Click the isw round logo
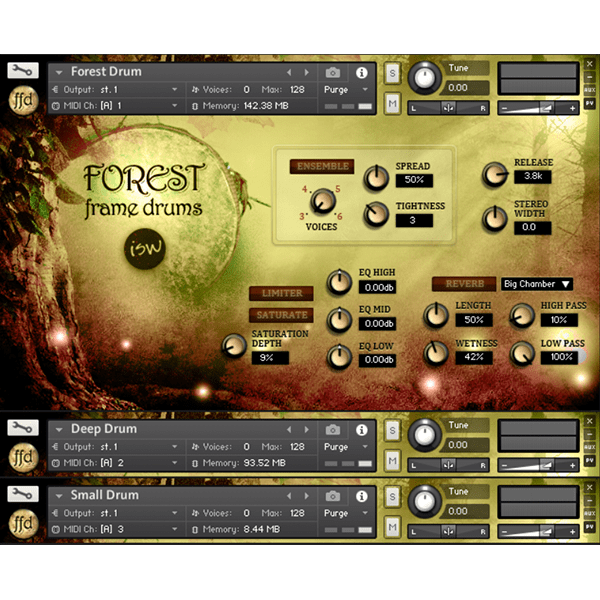The height and width of the screenshot is (600, 600). 145,249
